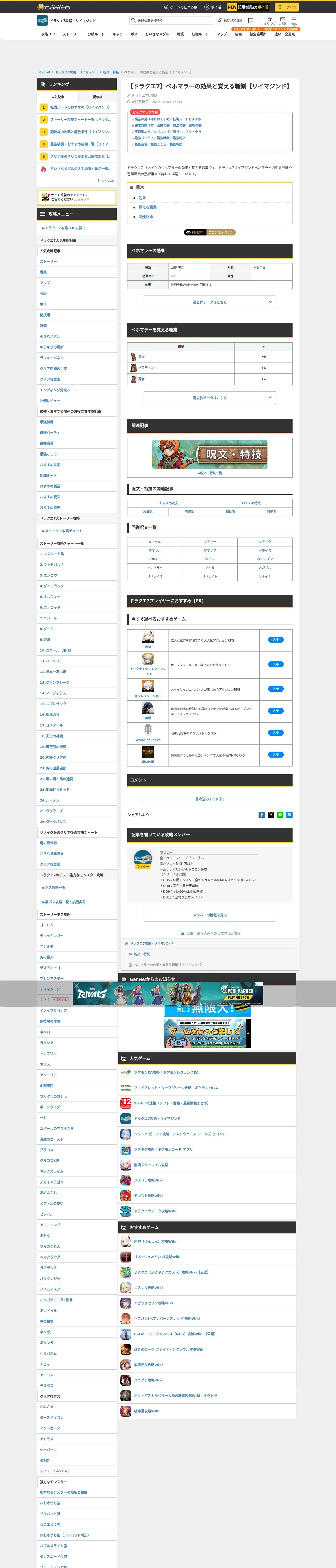The image size is (336, 1568).
Task: Open 攻略TOP in the navigation bar
Action: point(48,34)
